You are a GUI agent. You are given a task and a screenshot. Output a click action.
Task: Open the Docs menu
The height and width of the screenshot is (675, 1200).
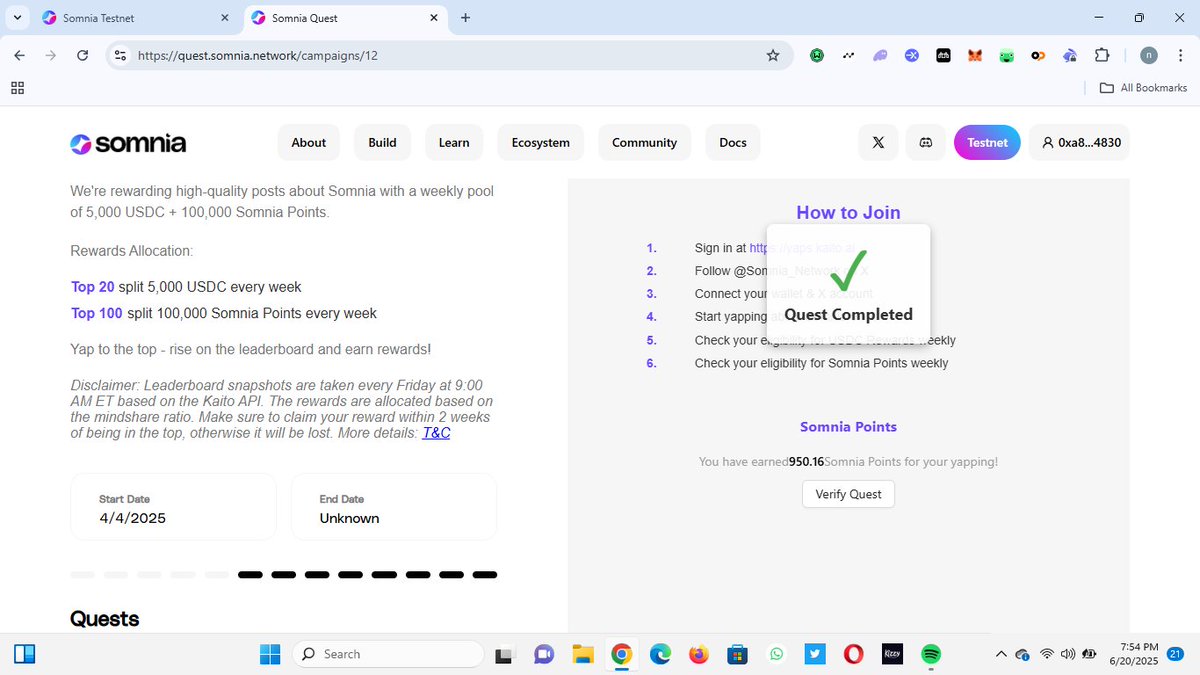click(733, 143)
